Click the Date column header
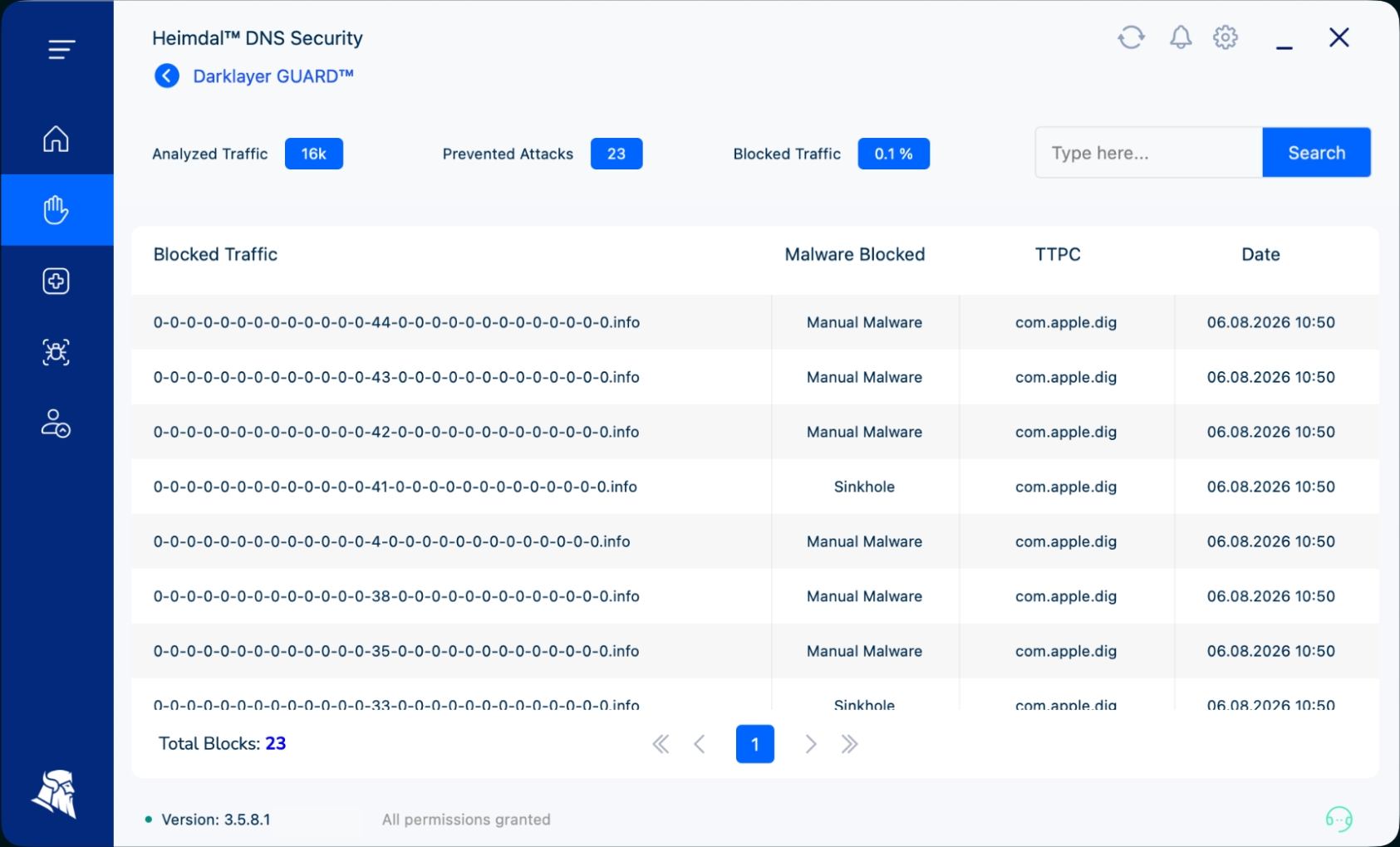Viewport: 1400px width, 847px height. [1260, 255]
